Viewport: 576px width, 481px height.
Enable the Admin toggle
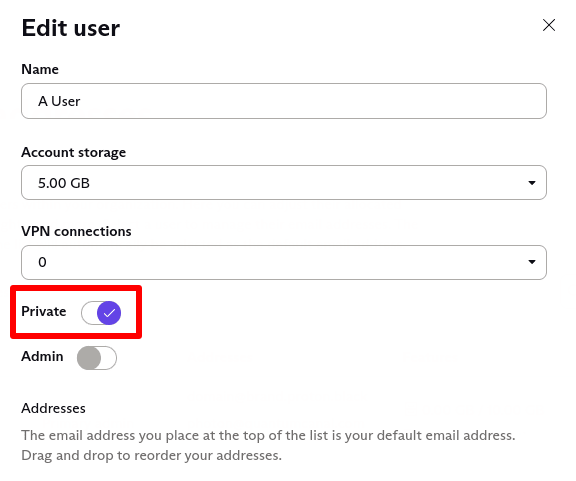97,358
